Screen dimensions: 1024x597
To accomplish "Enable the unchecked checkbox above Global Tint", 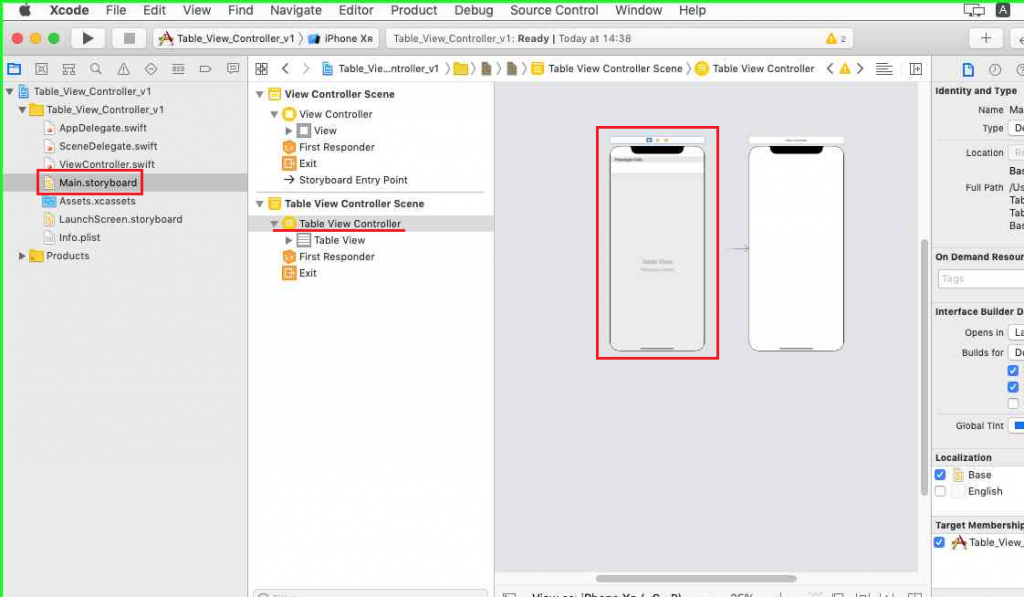I will tap(1013, 403).
